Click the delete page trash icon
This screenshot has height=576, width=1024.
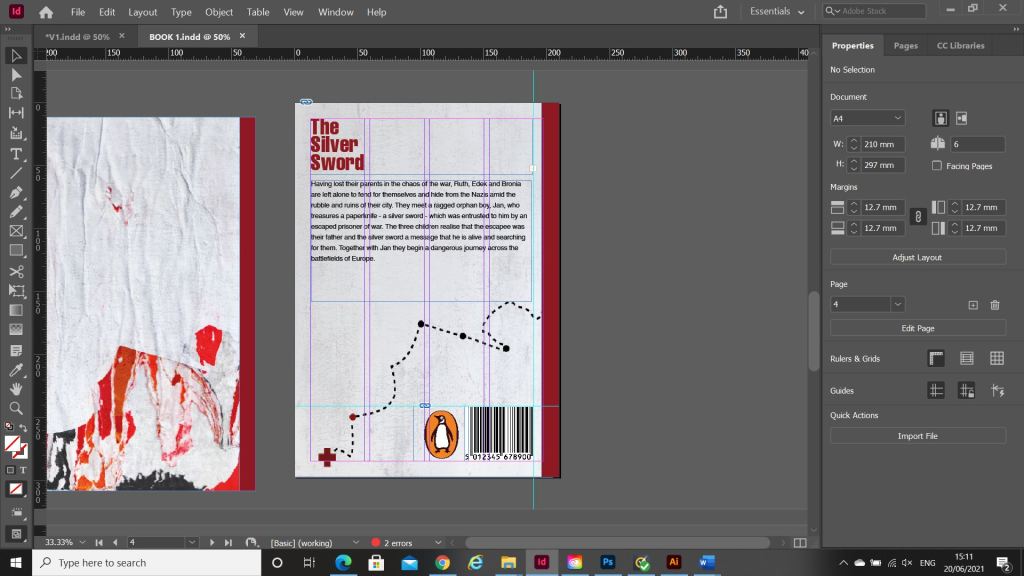coord(994,305)
